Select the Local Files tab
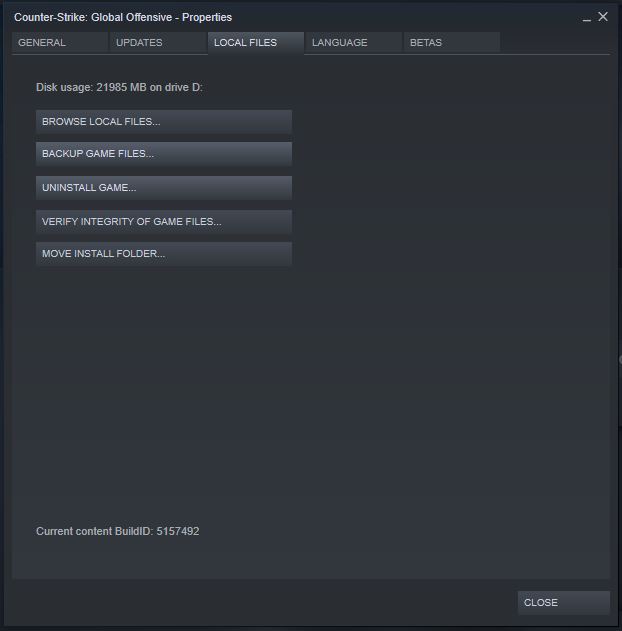This screenshot has width=622, height=631. click(256, 43)
